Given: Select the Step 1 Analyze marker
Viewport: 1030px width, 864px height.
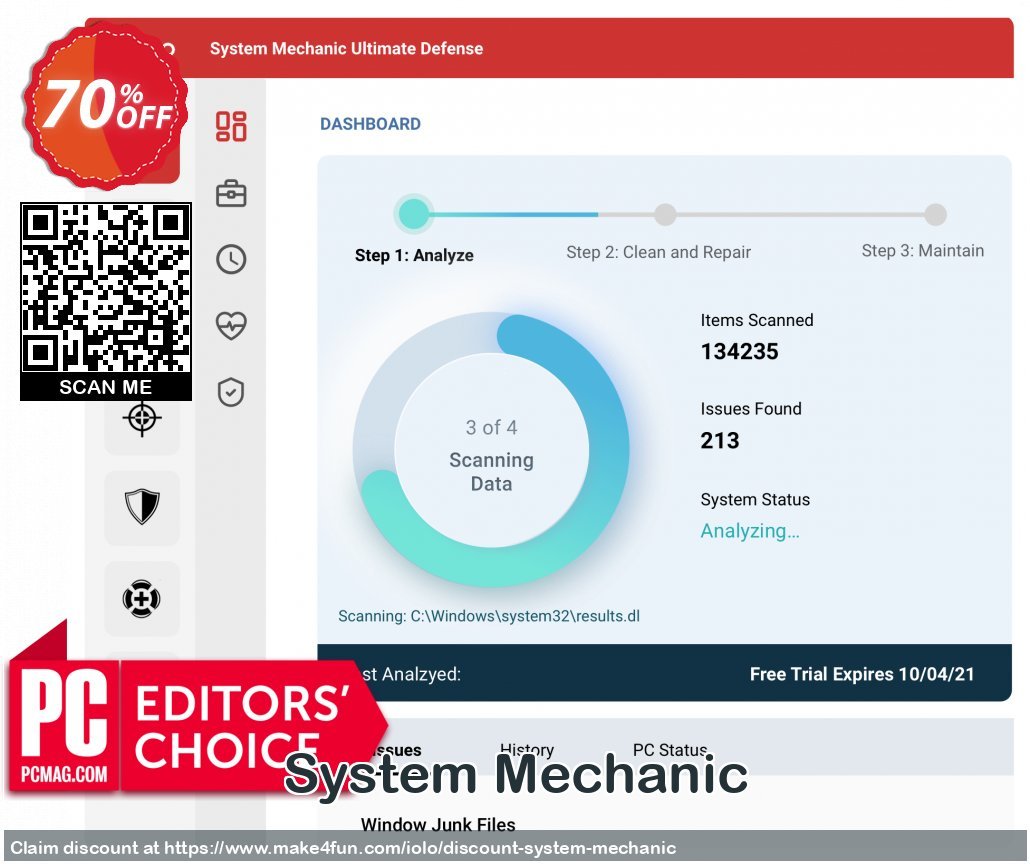Looking at the screenshot, I should point(414,214).
